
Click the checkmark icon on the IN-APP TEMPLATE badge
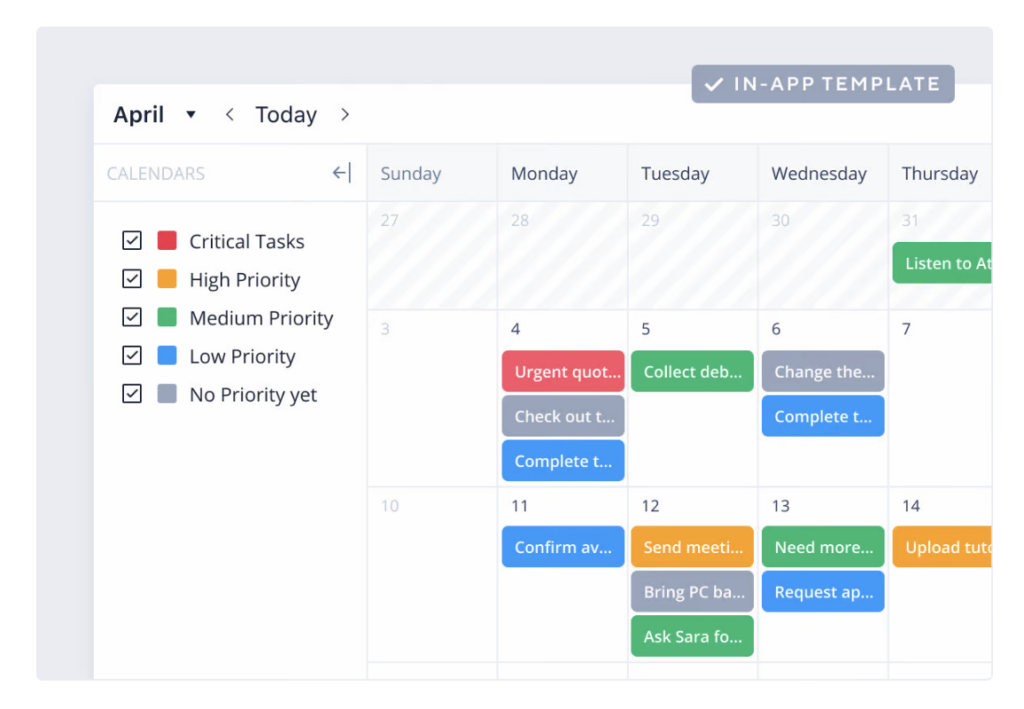point(713,84)
